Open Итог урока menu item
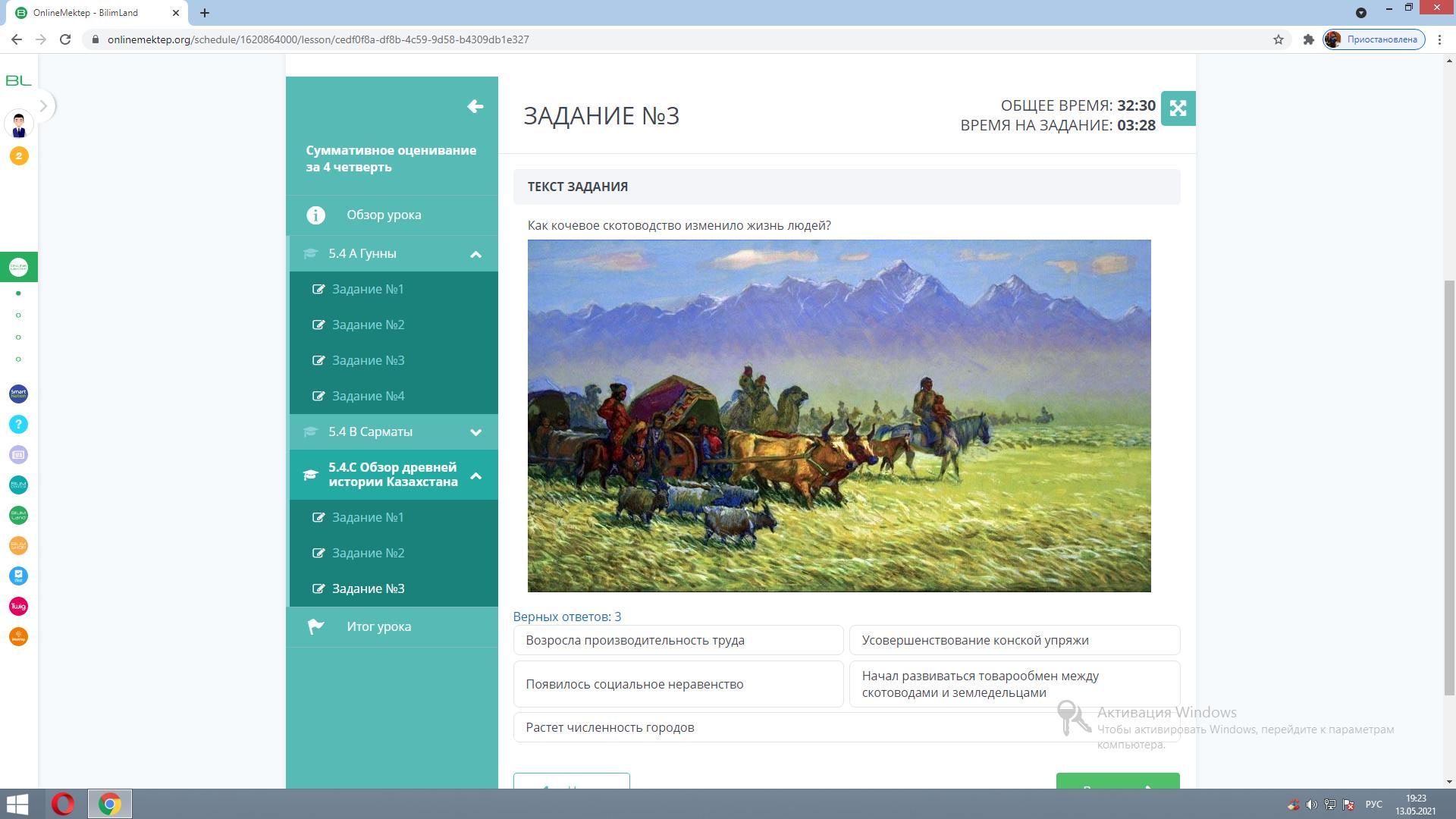The image size is (1456, 819). (x=378, y=626)
